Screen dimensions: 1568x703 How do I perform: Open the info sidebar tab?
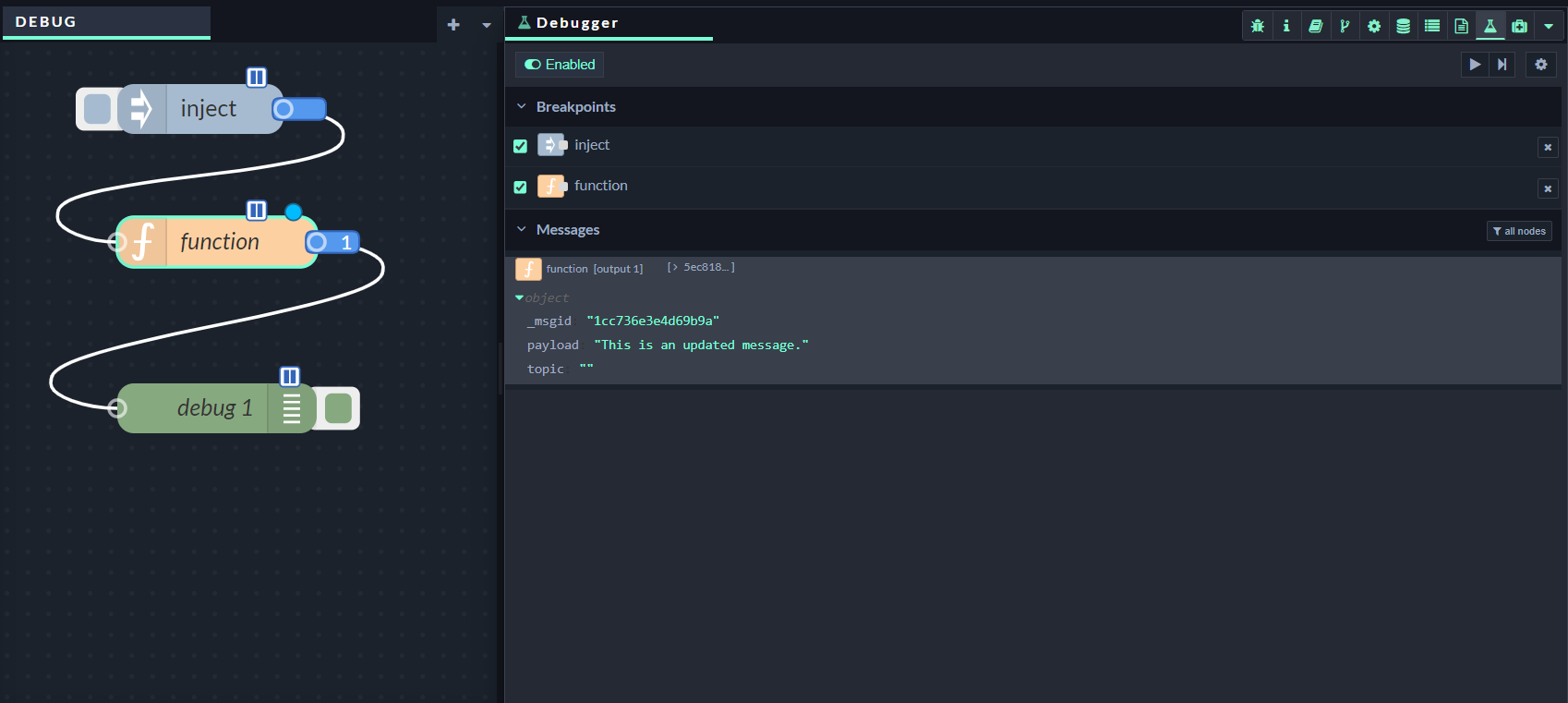(x=1286, y=26)
